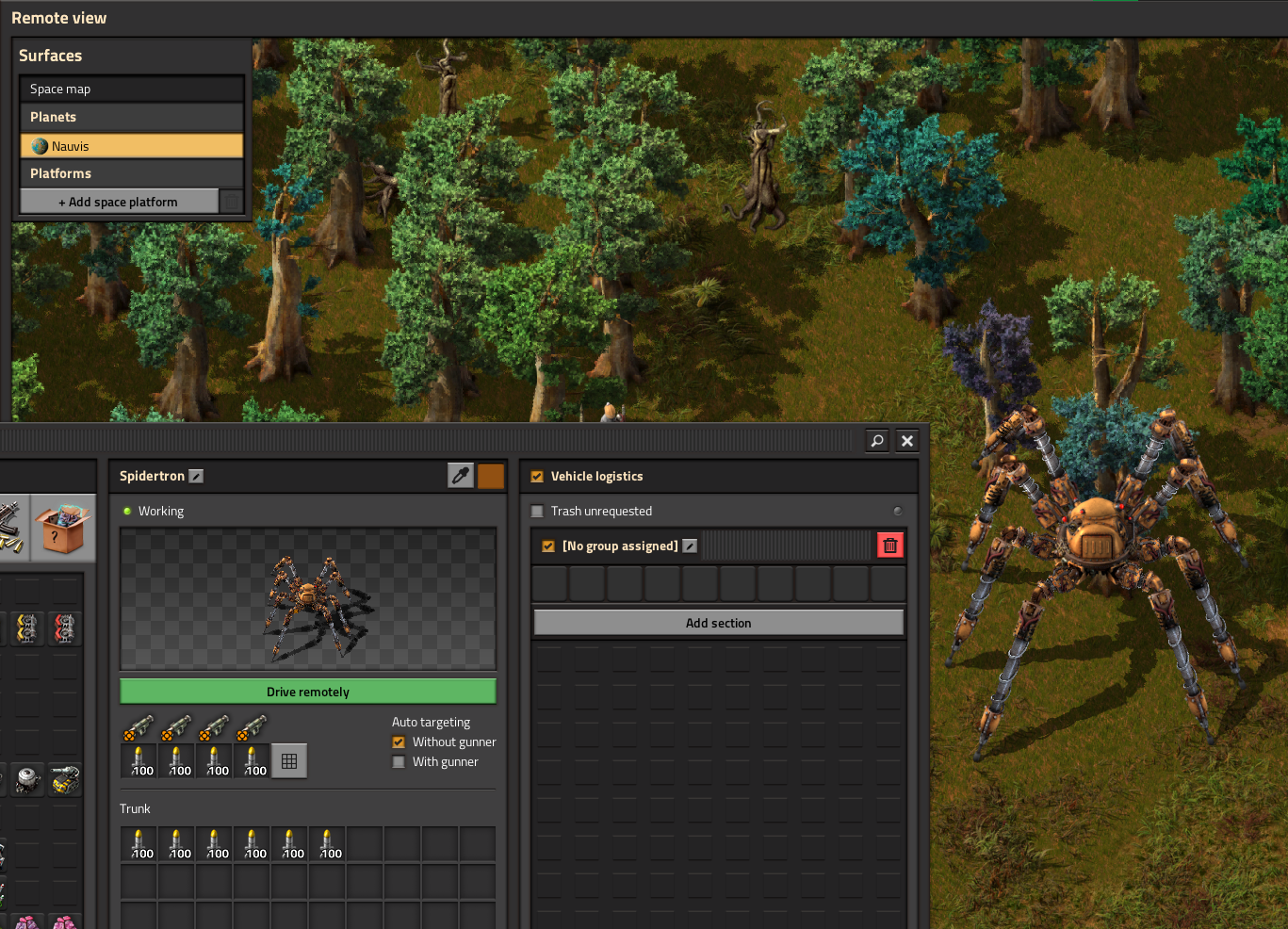The height and width of the screenshot is (929, 1288).
Task: Open the equipment grid button
Action: 289,760
